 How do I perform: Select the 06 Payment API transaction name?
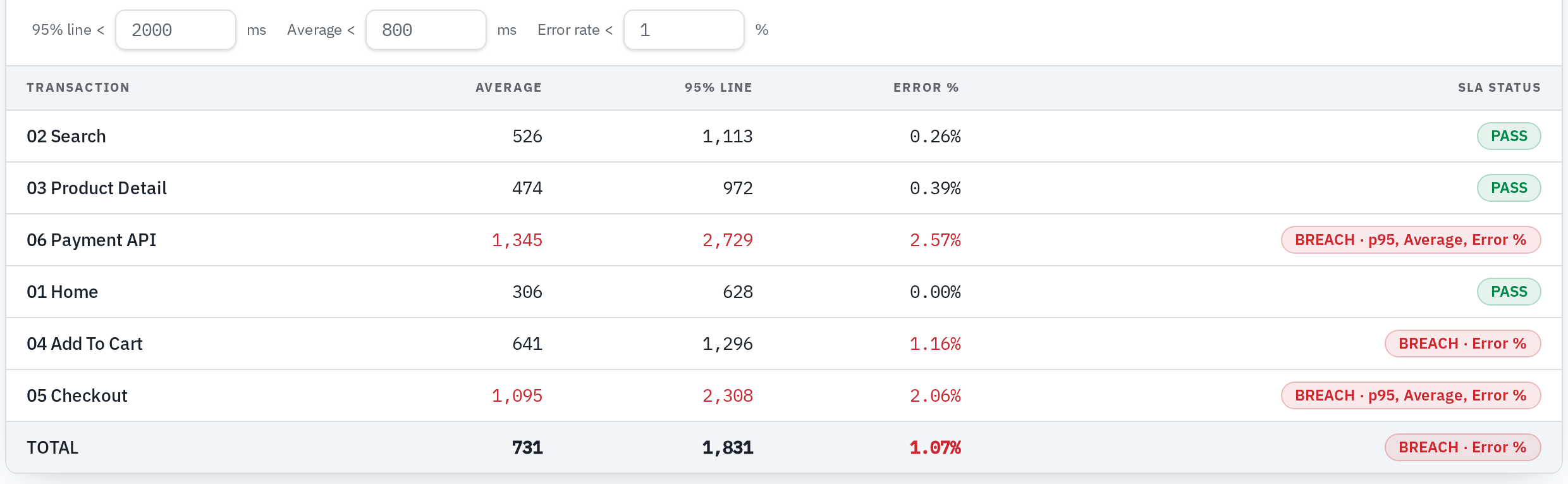pos(91,240)
